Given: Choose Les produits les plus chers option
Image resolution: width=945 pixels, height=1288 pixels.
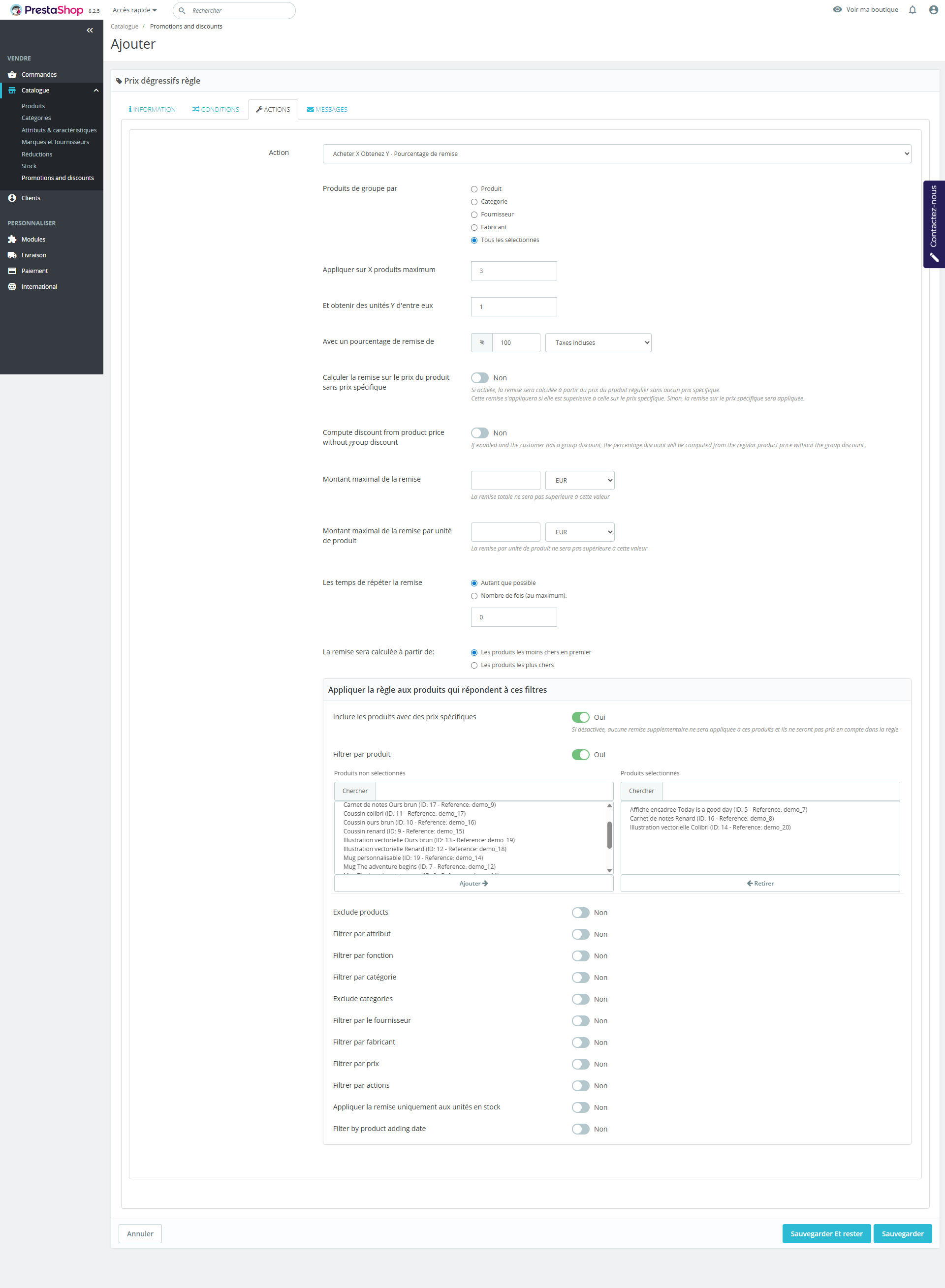Looking at the screenshot, I should [x=473, y=666].
